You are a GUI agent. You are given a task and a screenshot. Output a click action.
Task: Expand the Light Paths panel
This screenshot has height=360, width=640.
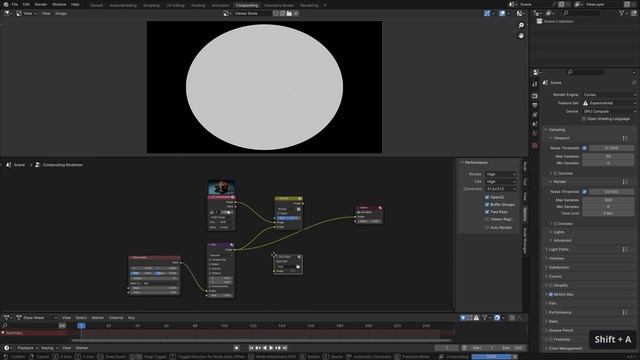click(559, 249)
